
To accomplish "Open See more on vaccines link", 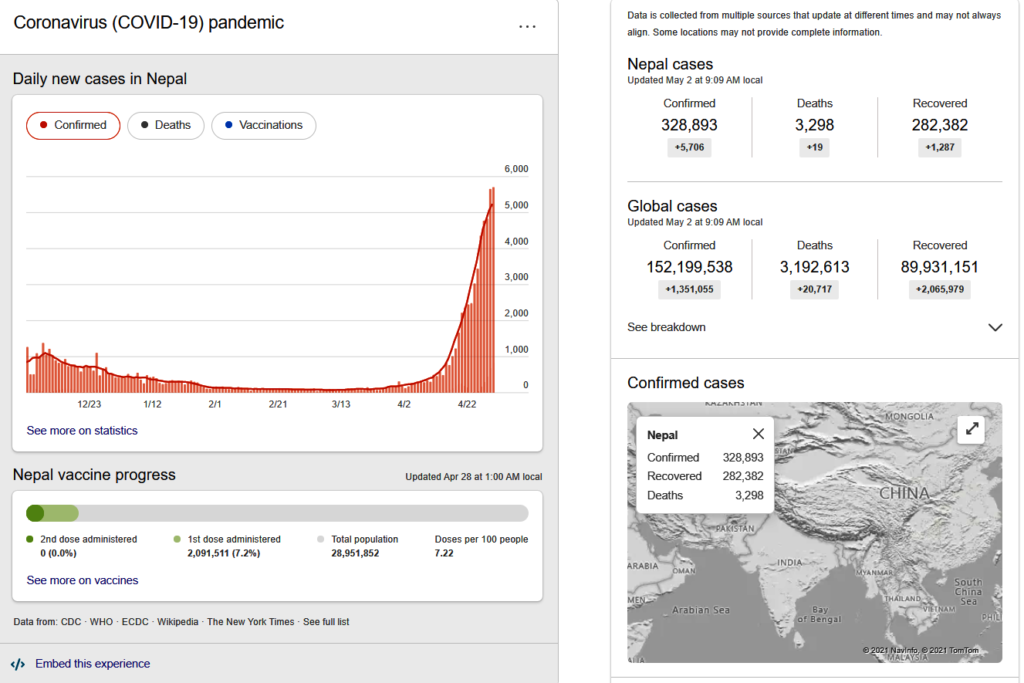I will (x=82, y=580).
